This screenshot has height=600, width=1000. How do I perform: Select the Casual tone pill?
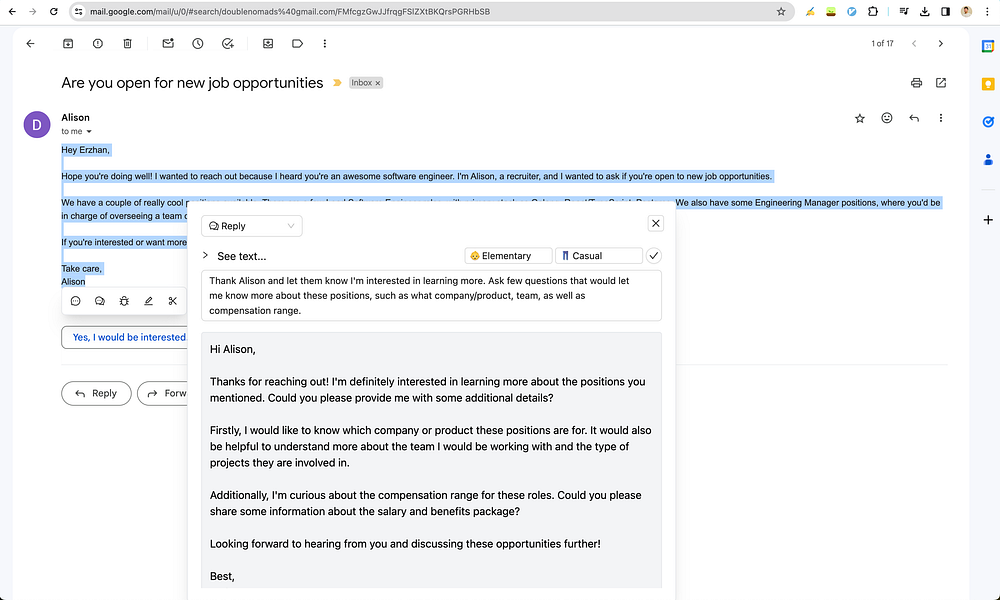(598, 255)
